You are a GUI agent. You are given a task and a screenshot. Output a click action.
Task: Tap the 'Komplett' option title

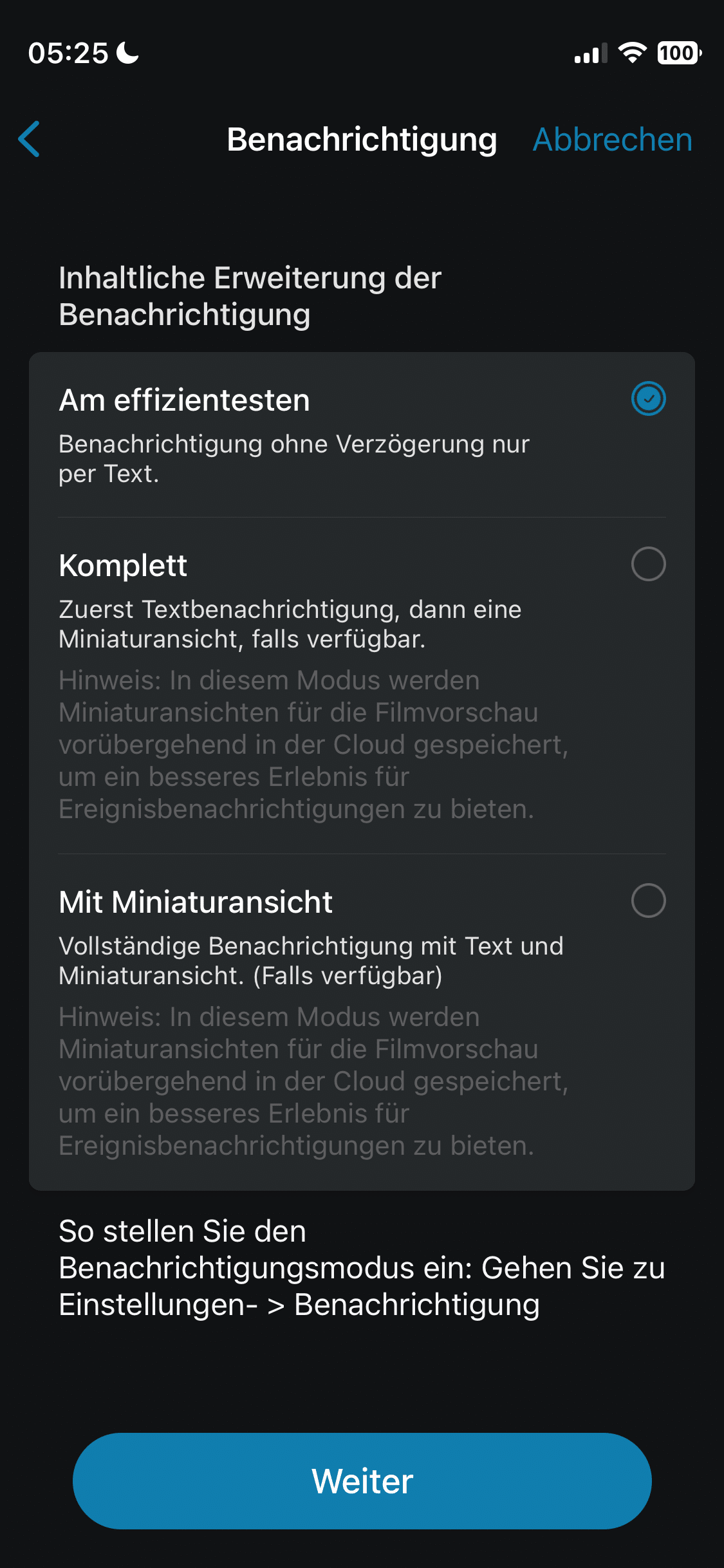pos(123,566)
